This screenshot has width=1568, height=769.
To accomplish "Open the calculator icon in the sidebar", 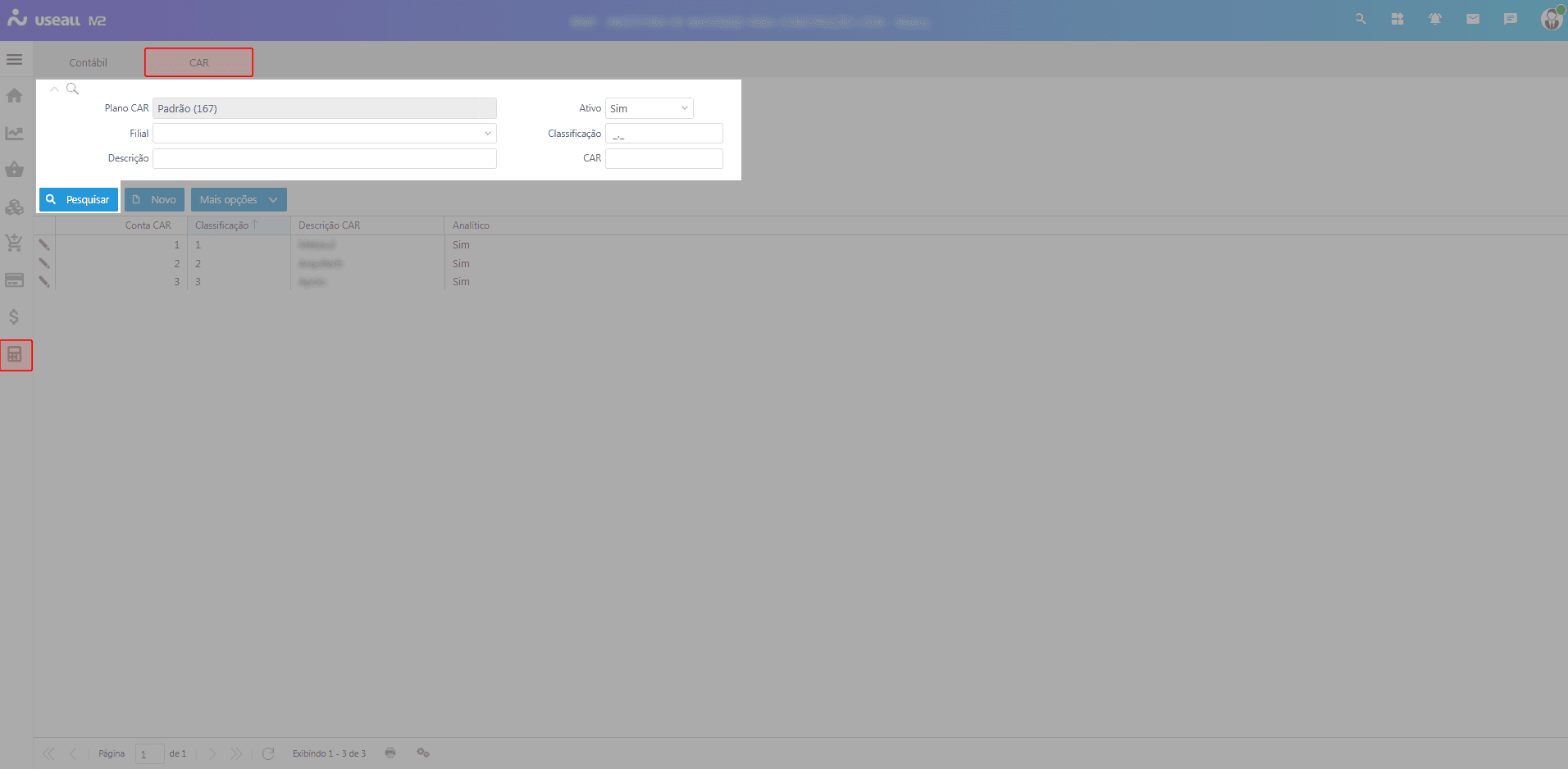I will coord(15,355).
